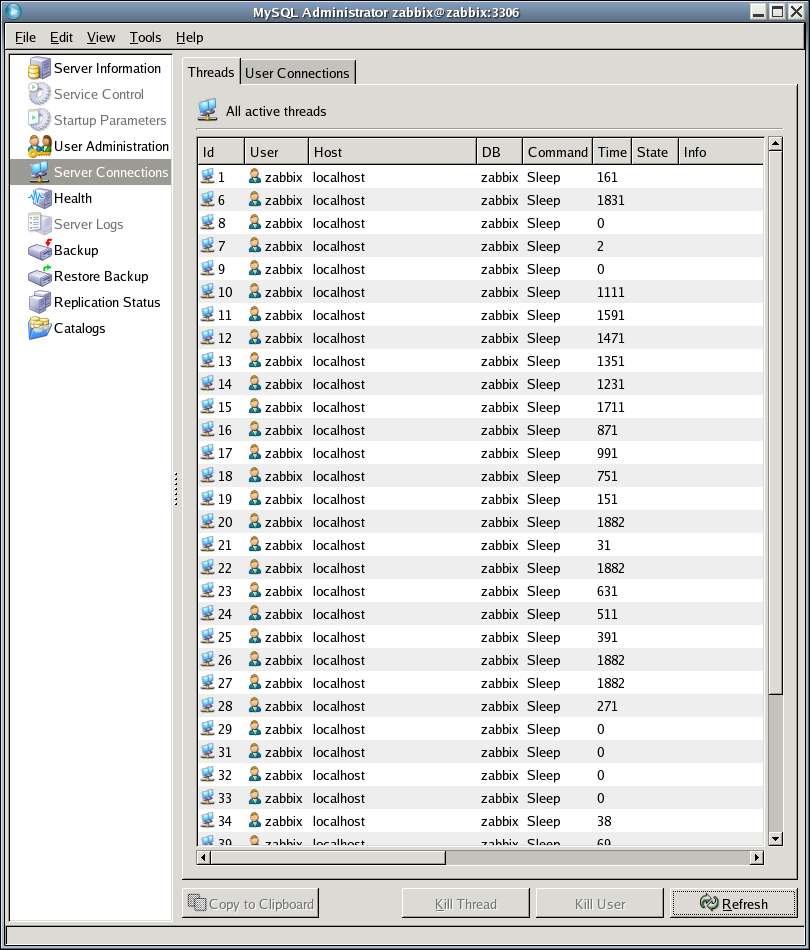
Task: Click the Server Connections sidebar icon
Action: coord(39,172)
